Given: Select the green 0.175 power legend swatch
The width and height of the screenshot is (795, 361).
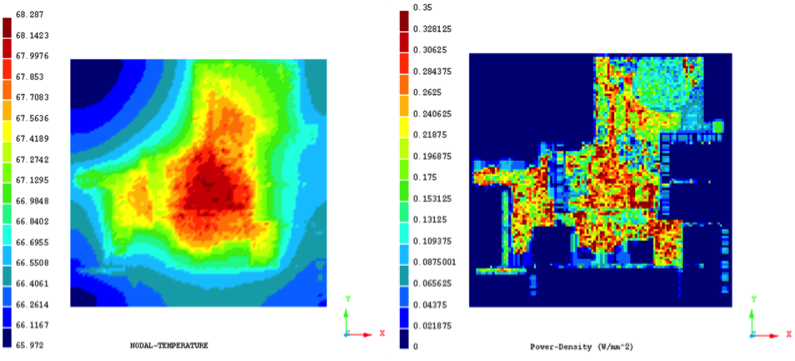Looking at the screenshot, I should pos(404,170).
